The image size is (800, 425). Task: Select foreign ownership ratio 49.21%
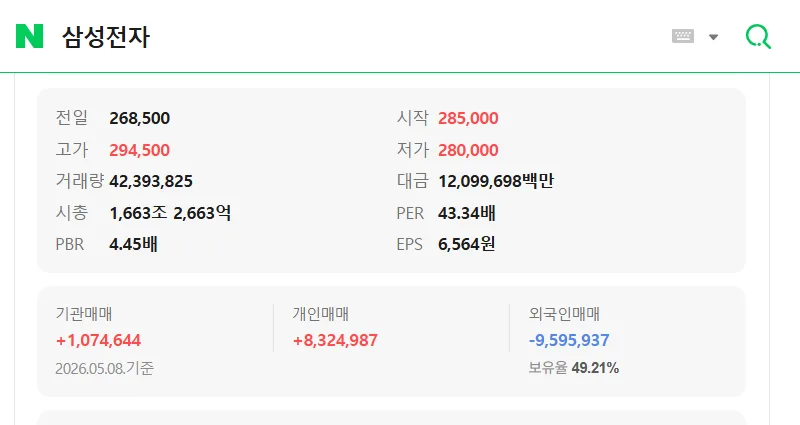595,368
